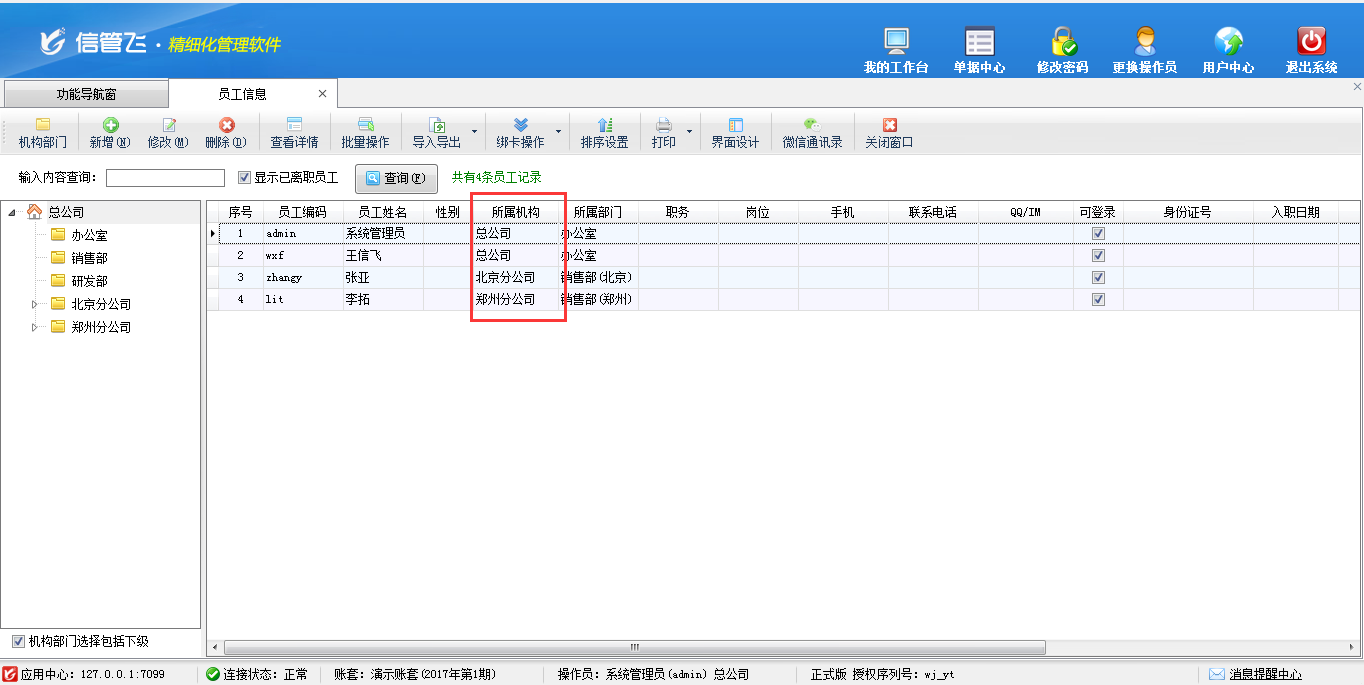The image size is (1364, 685).
Task: Toggle 机构部门选择包括下级 checkbox
Action: [18, 641]
